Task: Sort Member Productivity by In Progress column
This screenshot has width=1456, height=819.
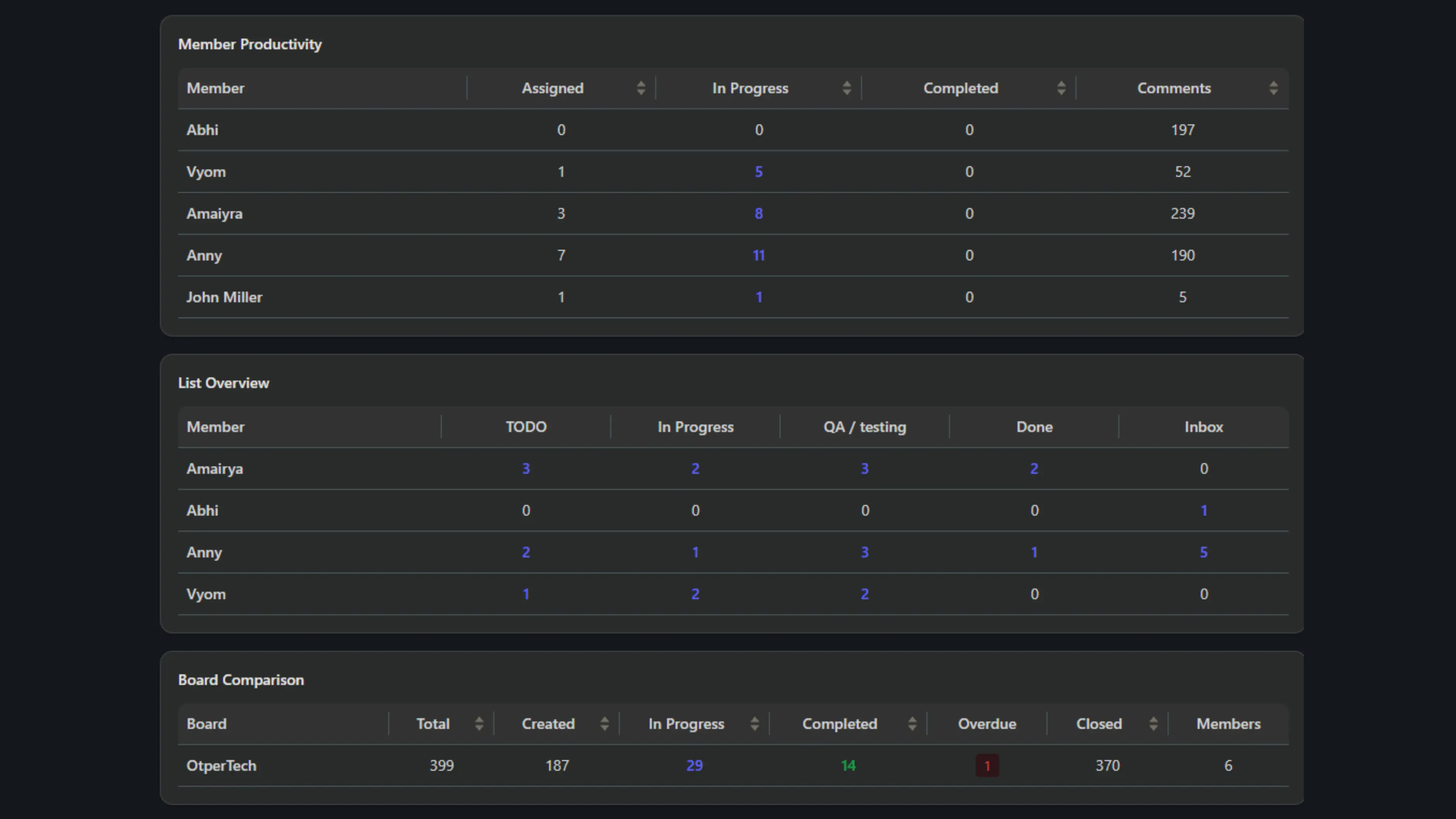Action: (x=846, y=88)
